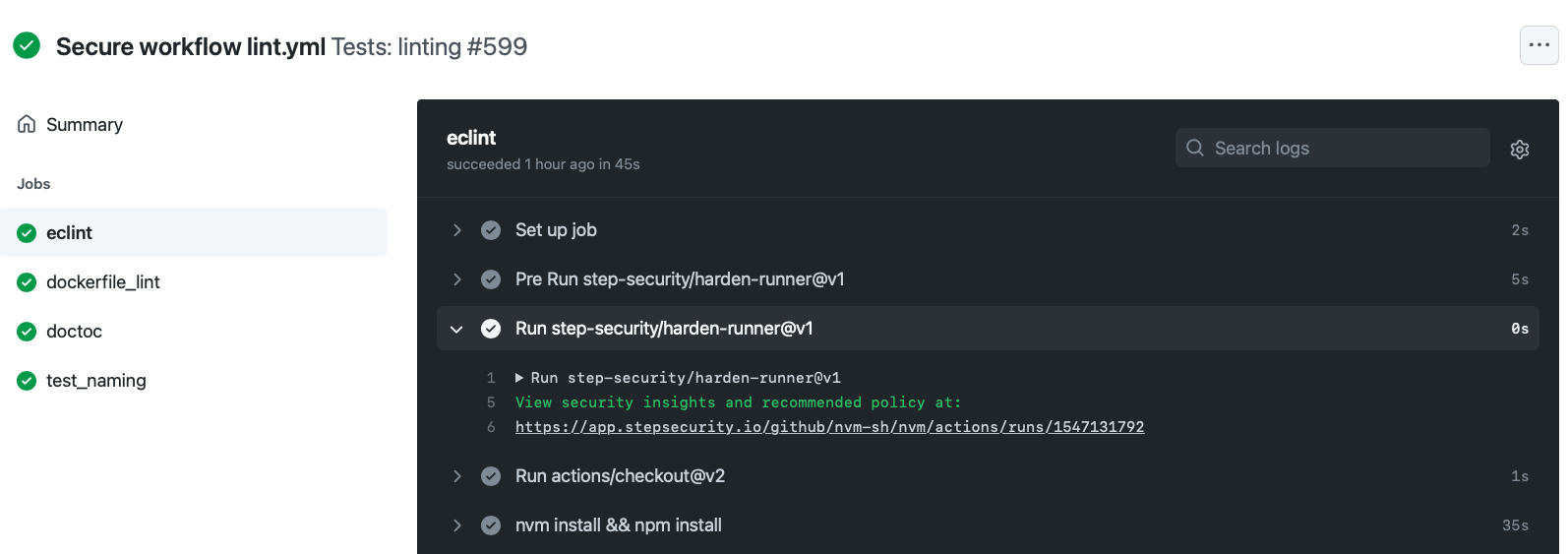Viewport: 1568px width, 554px height.
Task: Open the Summary page
Action: 194,124
